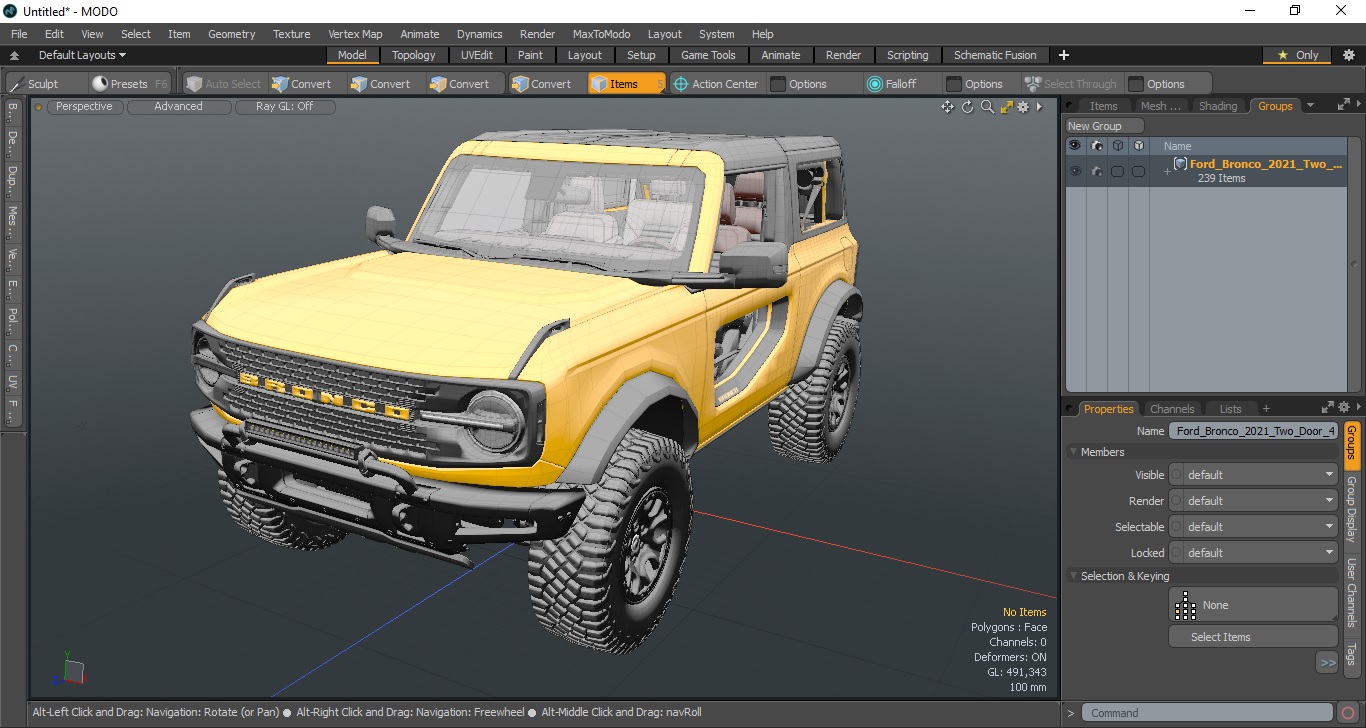This screenshot has width=1366, height=728.
Task: Open the viewport settings gear
Action: 1024,107
